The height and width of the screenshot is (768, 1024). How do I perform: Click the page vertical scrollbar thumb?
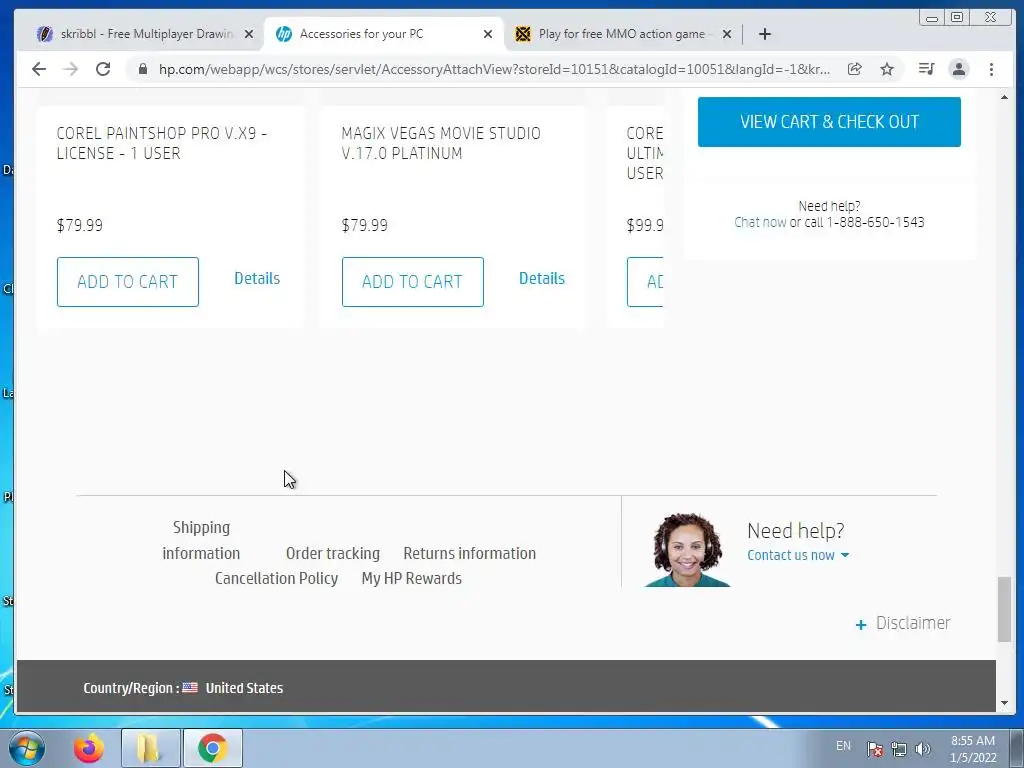1004,609
